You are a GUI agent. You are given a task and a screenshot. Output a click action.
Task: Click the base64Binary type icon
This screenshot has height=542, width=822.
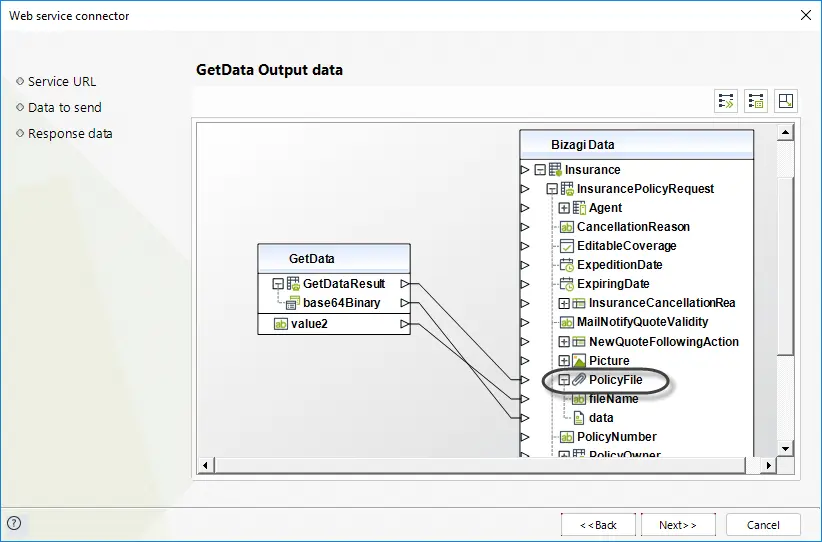[292, 303]
